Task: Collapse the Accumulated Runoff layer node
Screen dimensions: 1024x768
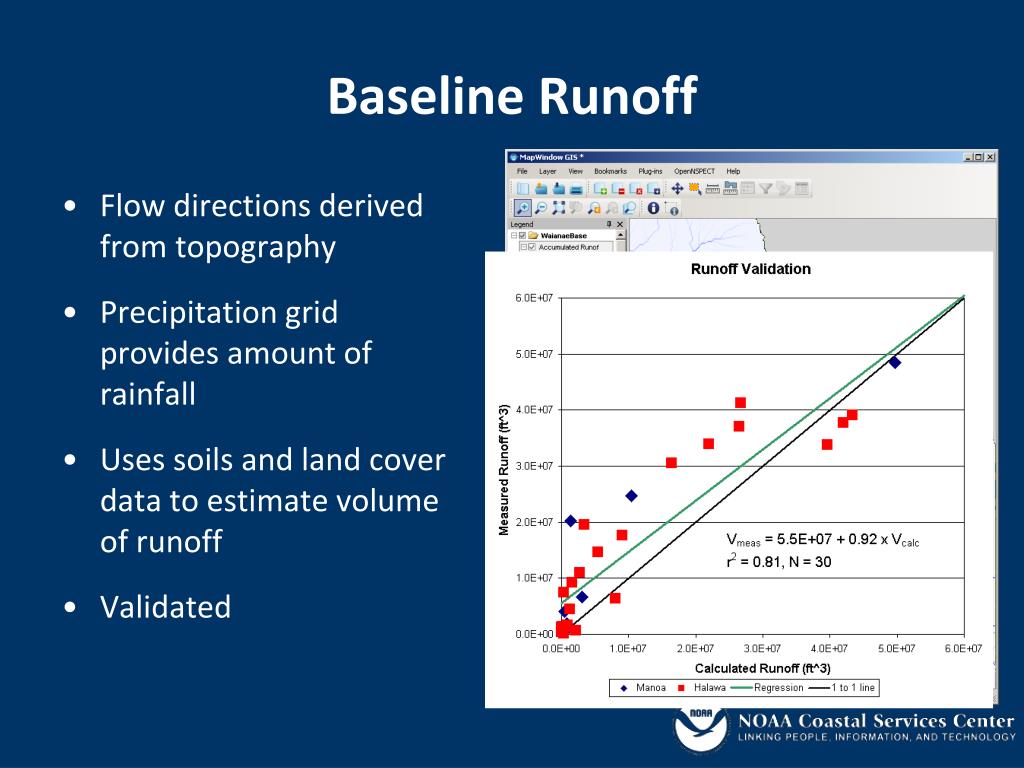Action: point(524,247)
